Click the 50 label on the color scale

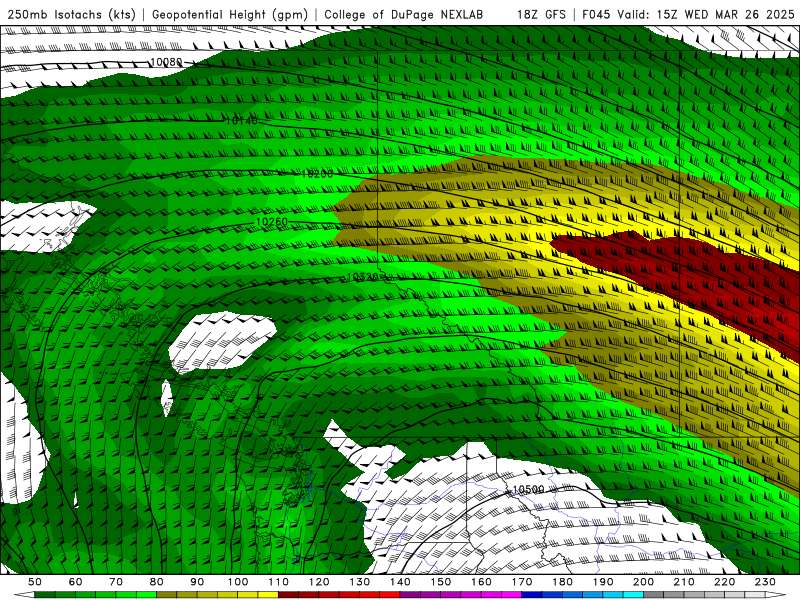point(35,582)
